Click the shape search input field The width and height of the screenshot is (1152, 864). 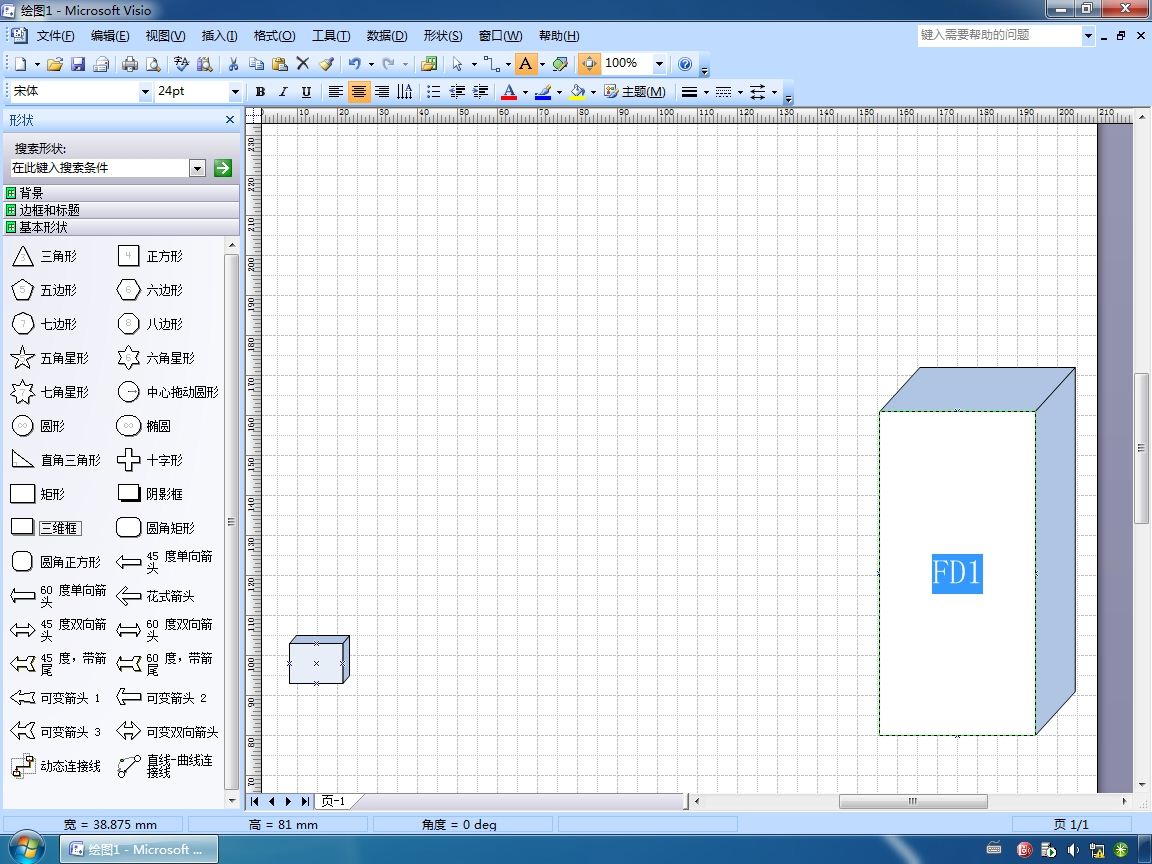point(99,168)
